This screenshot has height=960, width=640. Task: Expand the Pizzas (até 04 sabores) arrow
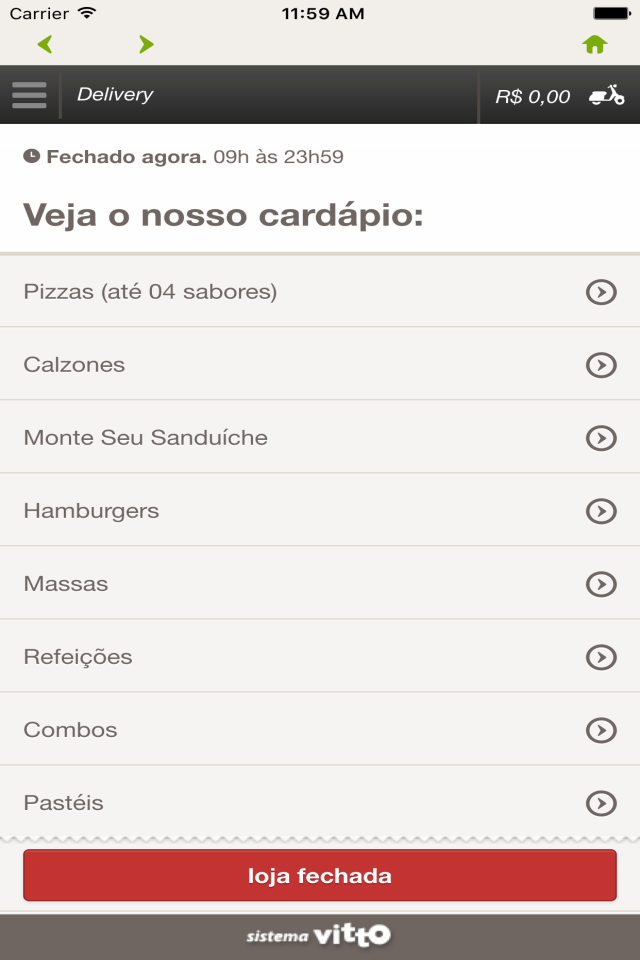[601, 292]
